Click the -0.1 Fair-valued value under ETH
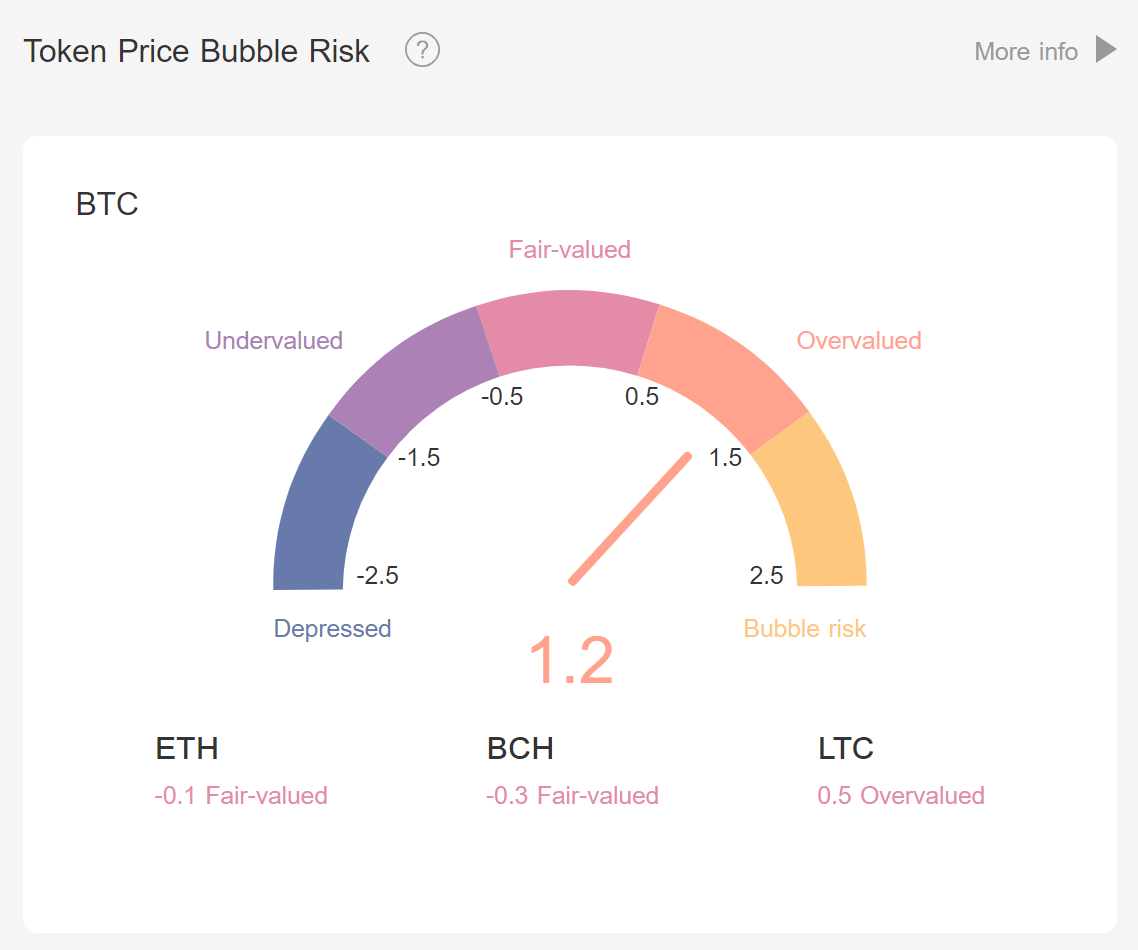 (x=241, y=795)
